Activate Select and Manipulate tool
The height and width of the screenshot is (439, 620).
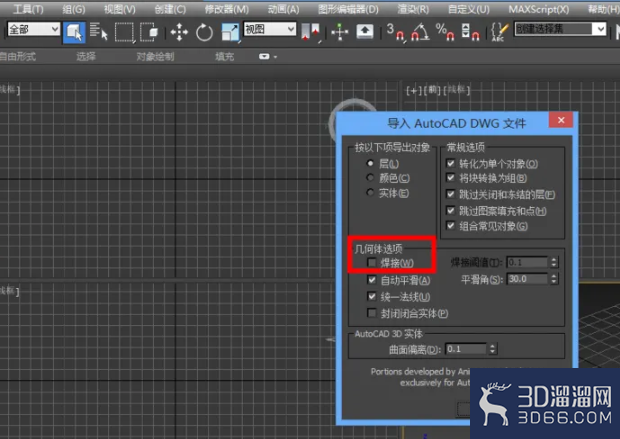[x=340, y=32]
